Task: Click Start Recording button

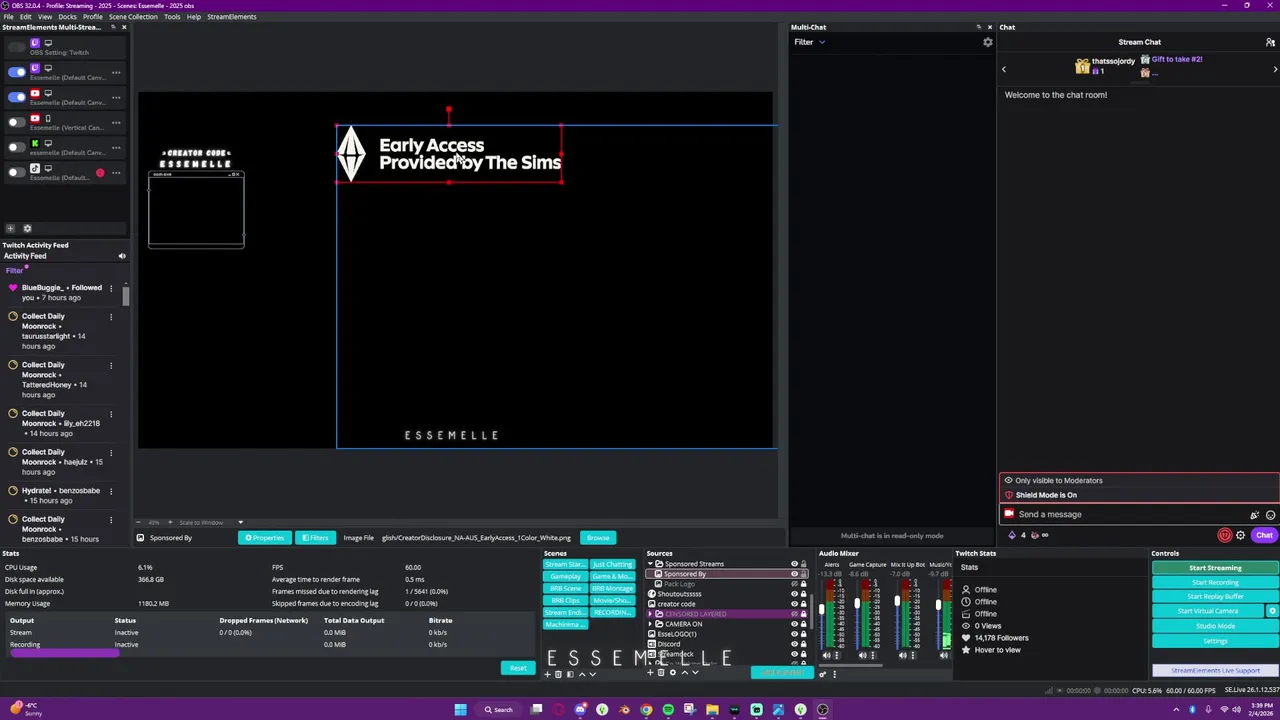Action: (1215, 582)
